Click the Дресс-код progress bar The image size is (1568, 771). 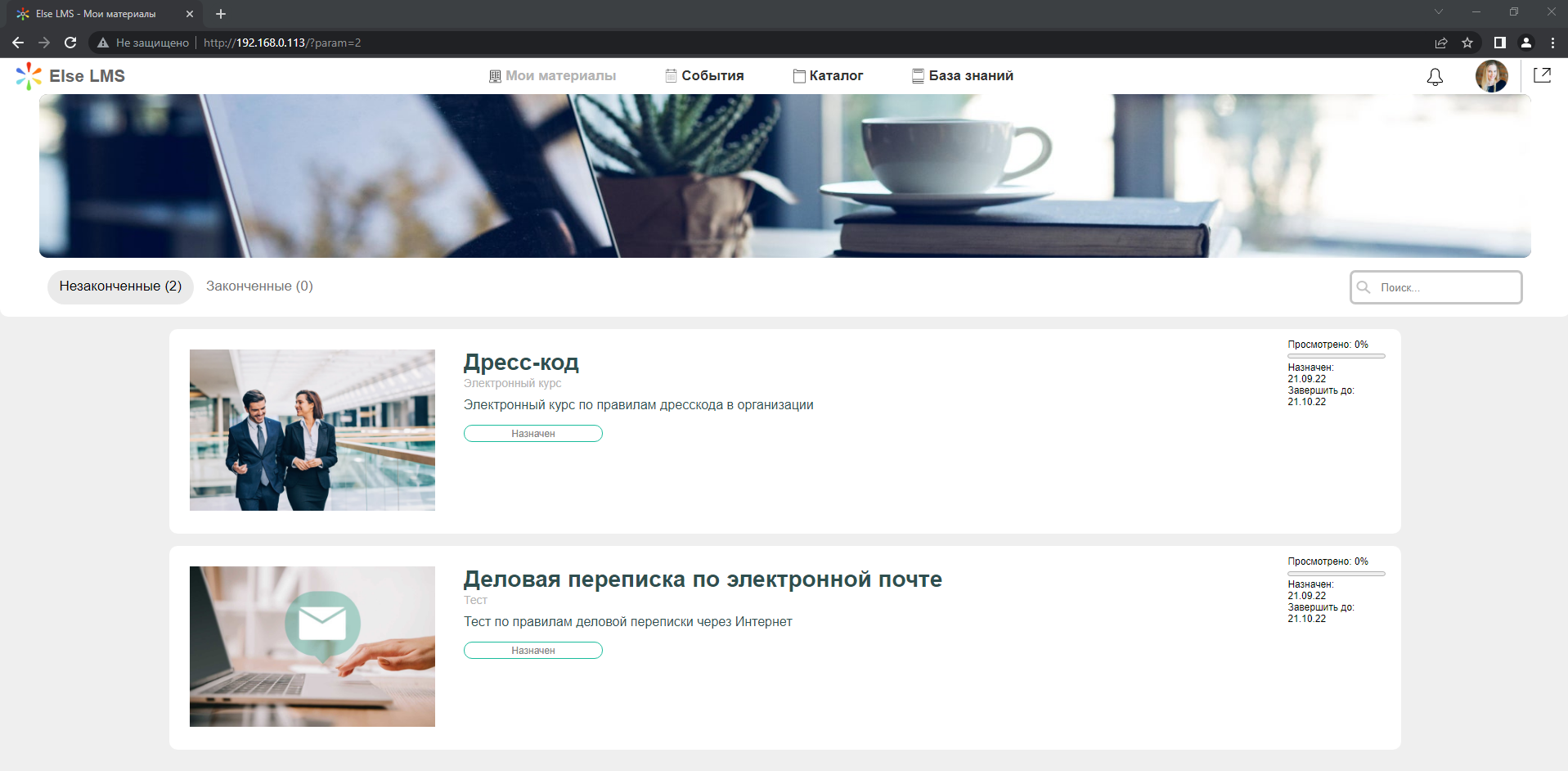pos(1336,356)
